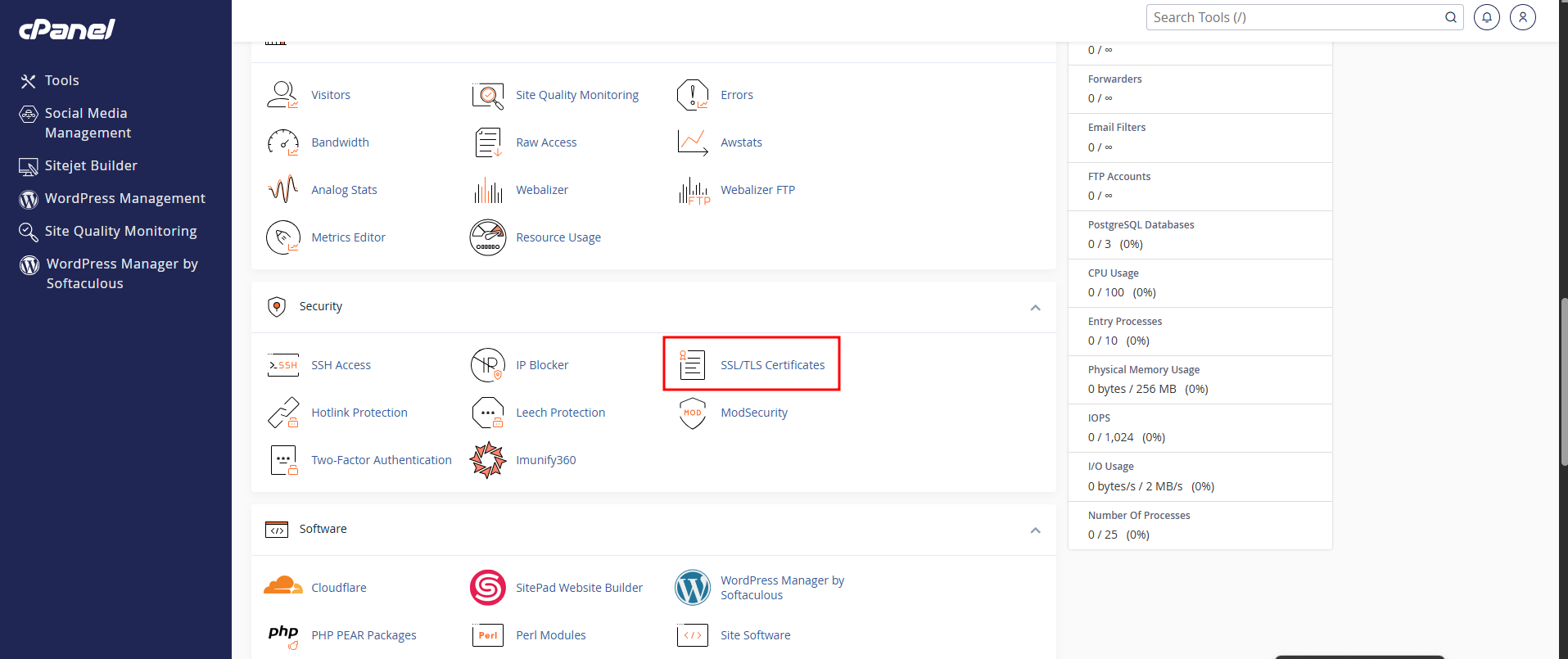Open the Imunify360 link

(546, 460)
